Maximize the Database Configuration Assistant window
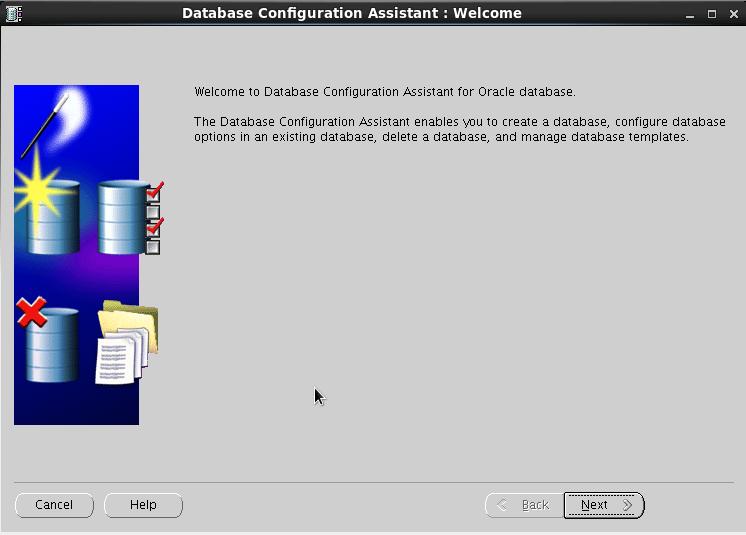 pos(712,14)
